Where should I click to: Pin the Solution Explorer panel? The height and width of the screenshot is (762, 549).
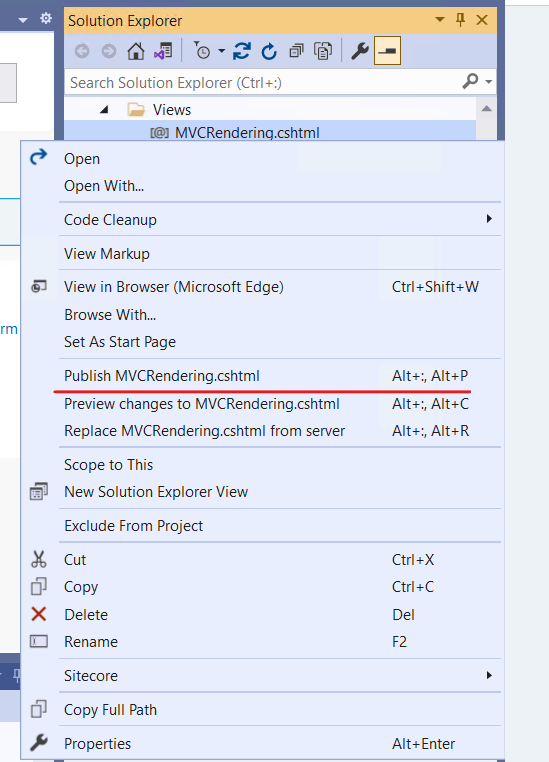[460, 20]
